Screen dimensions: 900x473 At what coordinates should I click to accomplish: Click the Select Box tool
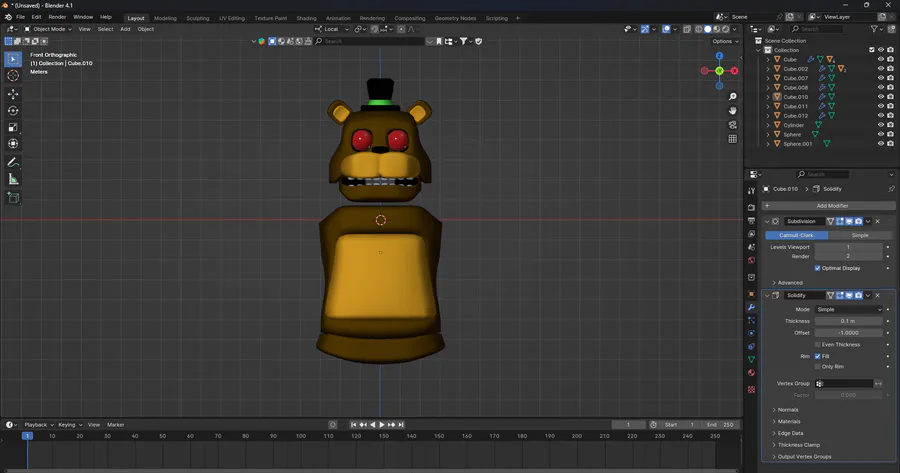coord(13,59)
